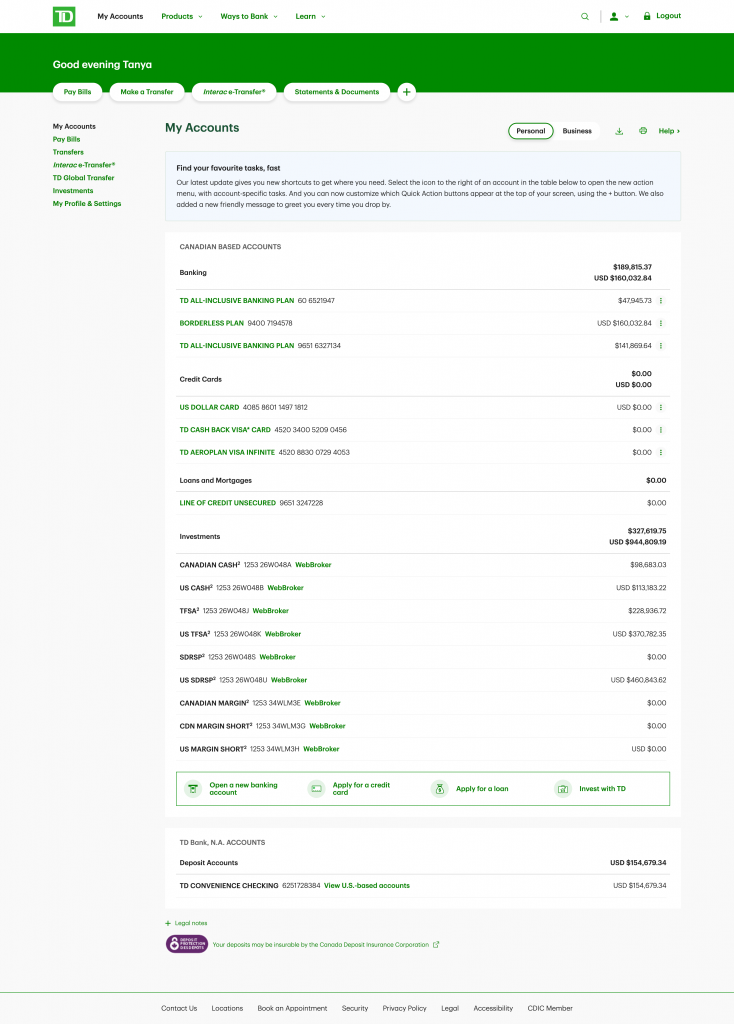The width and height of the screenshot is (734, 1024).
Task: Open Privacy Policy footer link
Action: pos(404,1008)
